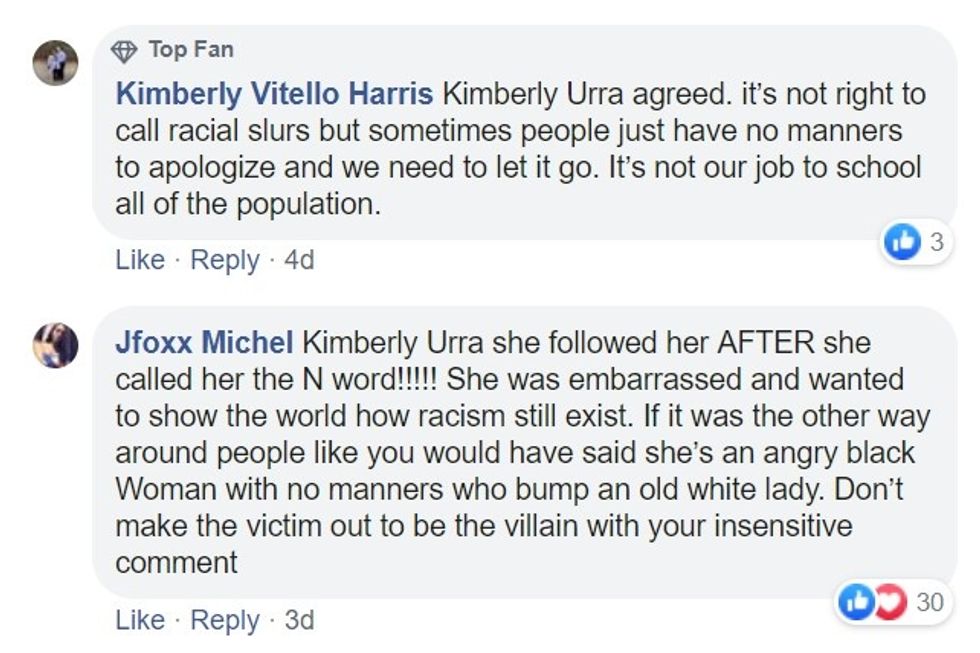
Task: Reply to Kimberly Vitello Harris's comment
Action: pyautogui.click(x=225, y=260)
